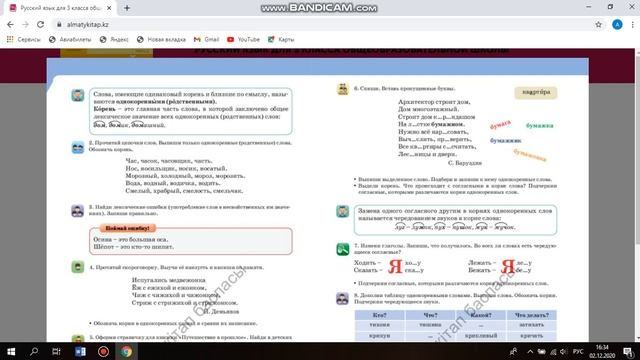The height and width of the screenshot is (360, 640).
Task: Click the exercise 4 icon
Action: pyautogui.click(x=78, y=267)
